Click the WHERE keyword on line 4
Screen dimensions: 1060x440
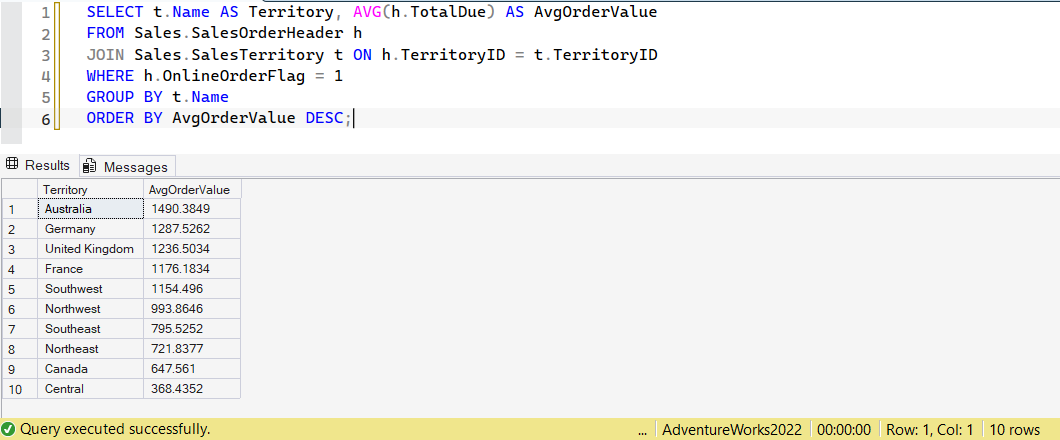110,76
